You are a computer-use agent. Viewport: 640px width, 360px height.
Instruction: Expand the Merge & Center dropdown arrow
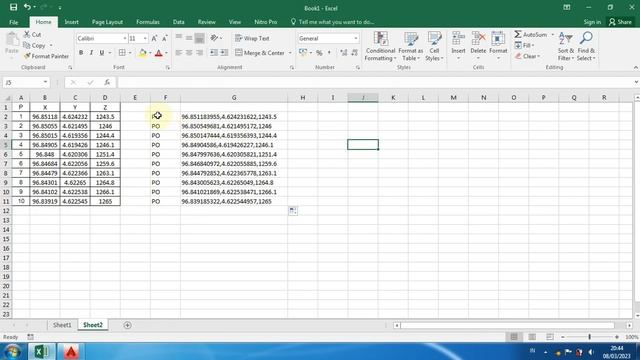tap(290, 53)
